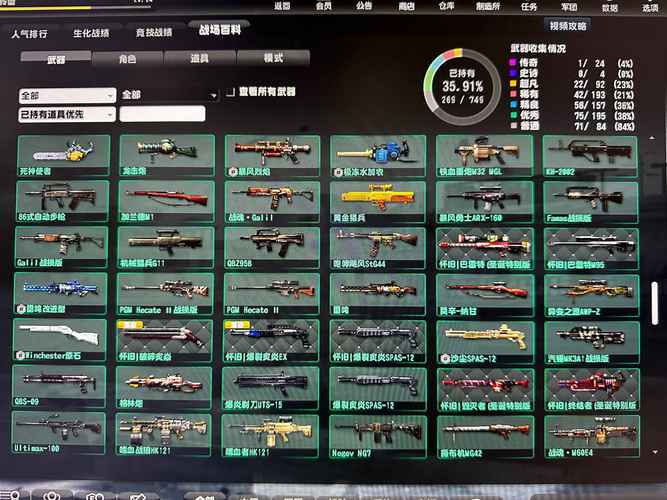Select the red 加兰德M1 rifle card
Viewport: 667px width, 500px height.
pos(167,202)
